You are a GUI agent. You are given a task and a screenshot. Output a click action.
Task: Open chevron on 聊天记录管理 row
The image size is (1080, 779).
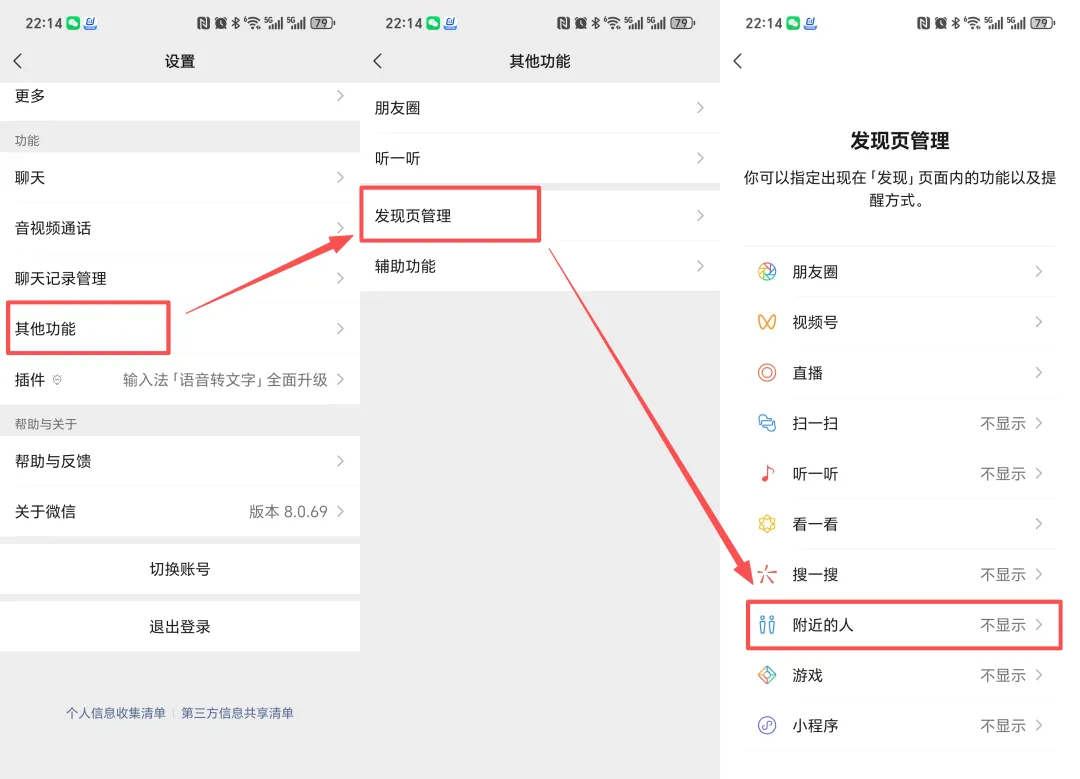(340, 278)
